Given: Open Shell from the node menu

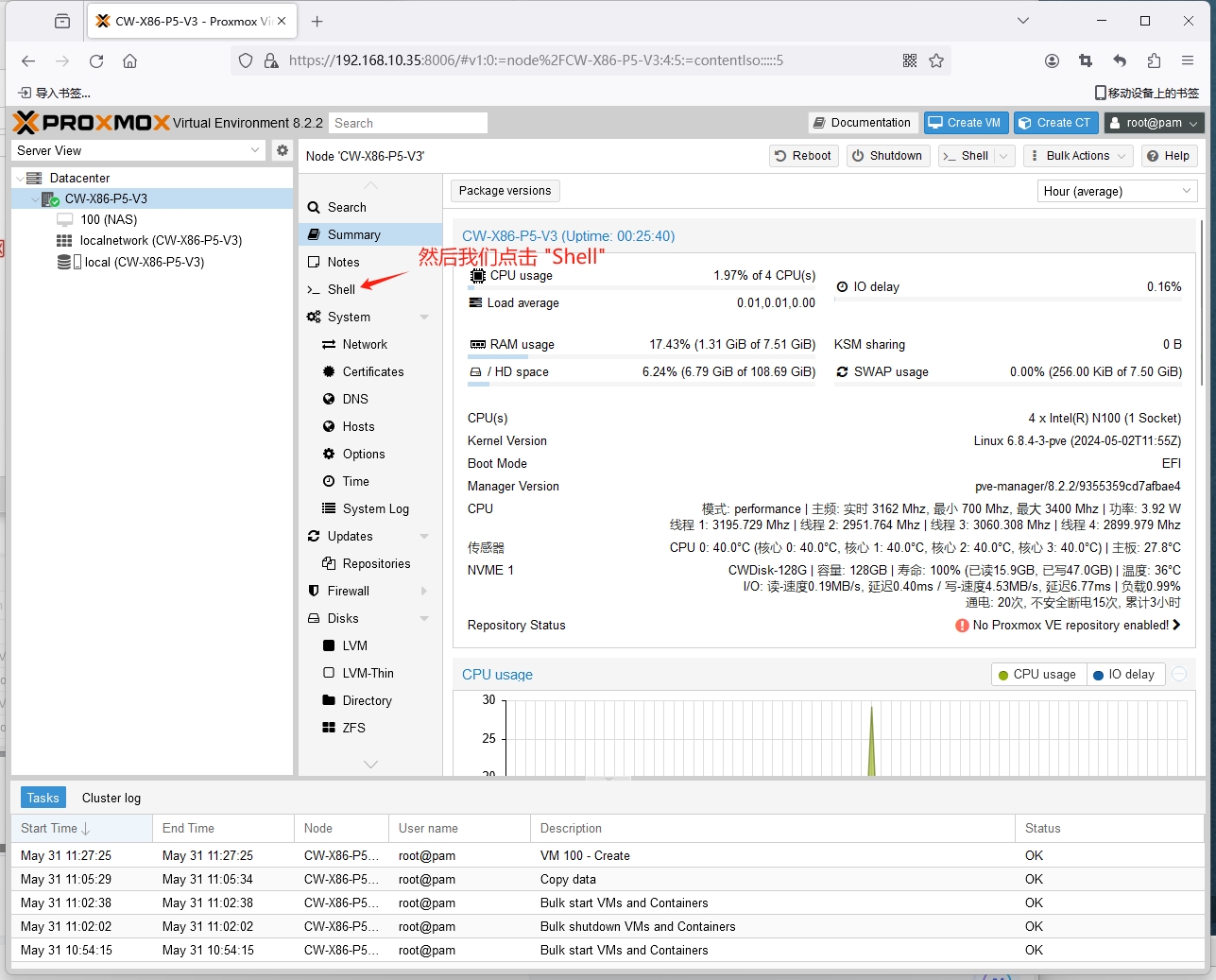Looking at the screenshot, I should coord(341,289).
